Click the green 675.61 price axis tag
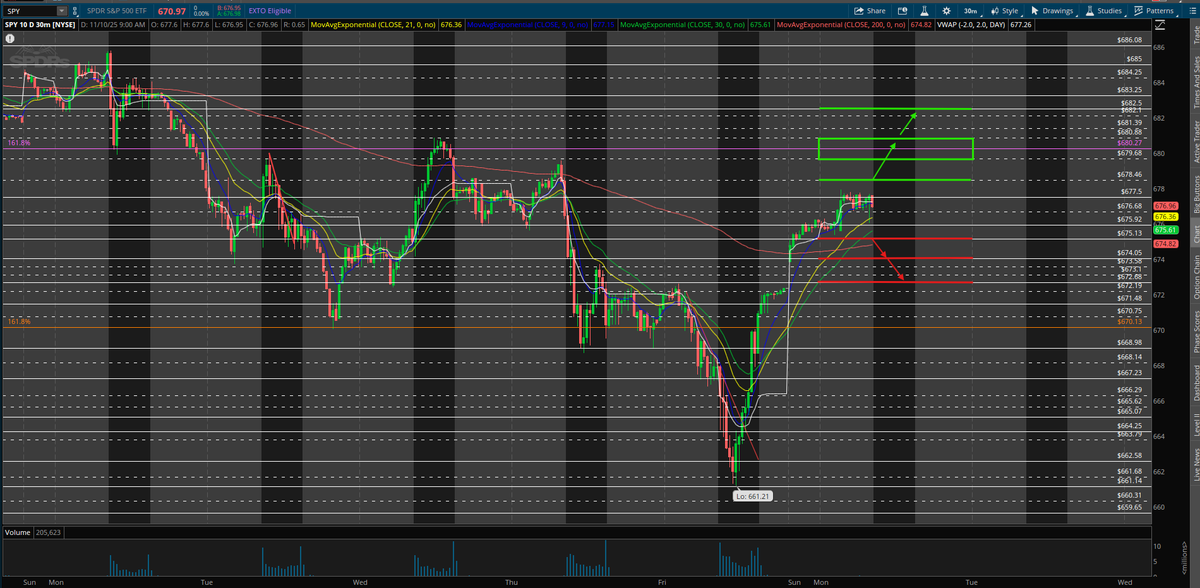This screenshot has width=1200, height=588. (1165, 229)
